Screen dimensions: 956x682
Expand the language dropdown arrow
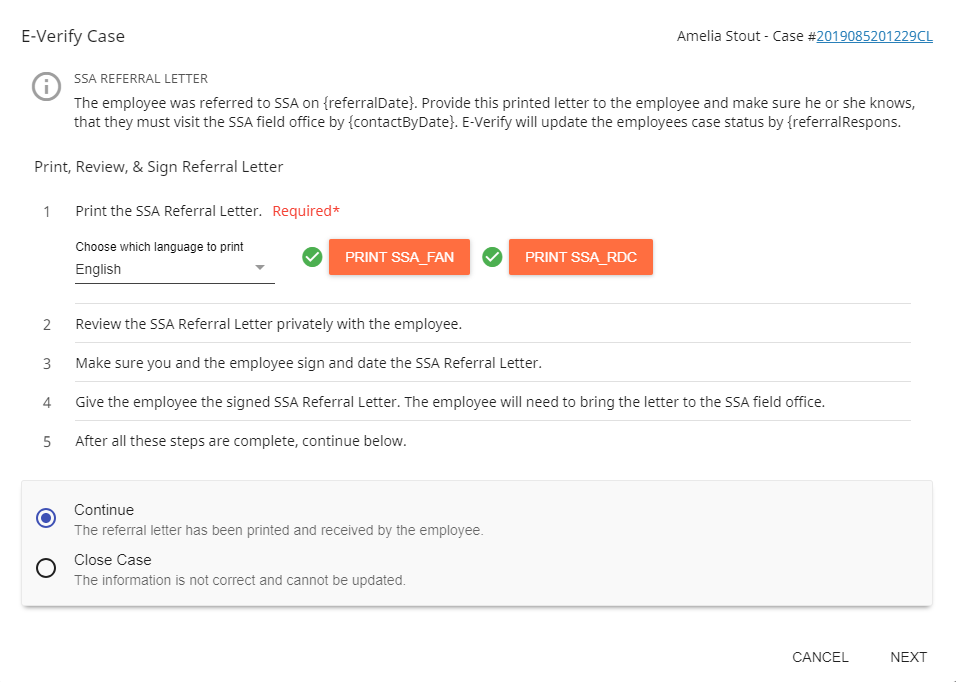[260, 268]
